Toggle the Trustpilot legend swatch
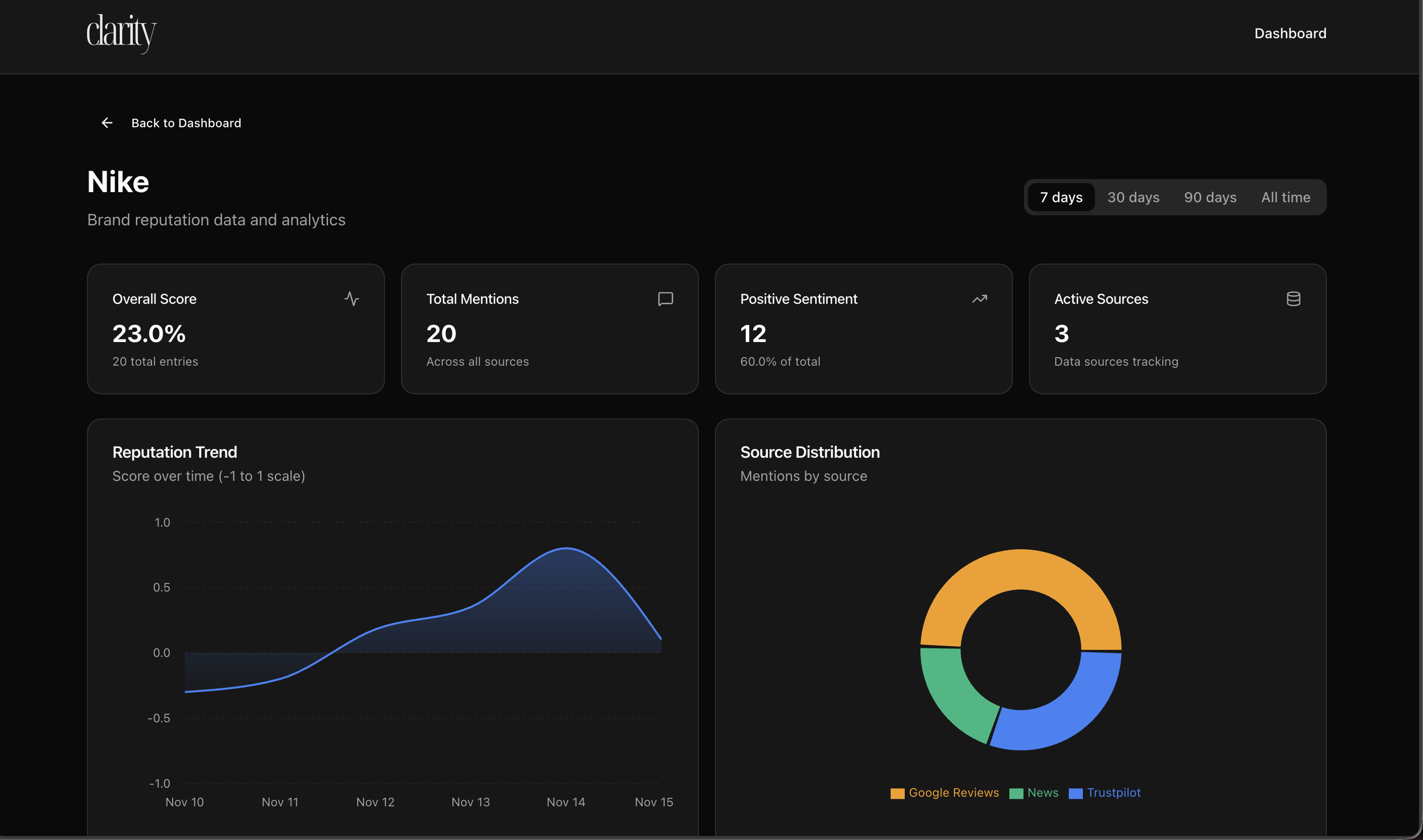This screenshot has width=1423, height=840. click(1075, 793)
